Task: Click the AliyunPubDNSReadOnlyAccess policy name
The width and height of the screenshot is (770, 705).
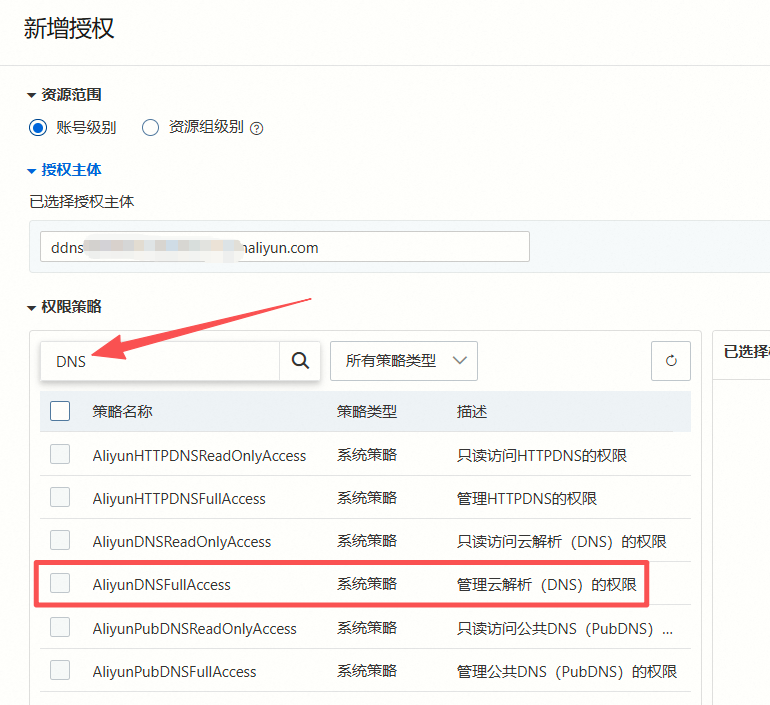Action: point(194,628)
